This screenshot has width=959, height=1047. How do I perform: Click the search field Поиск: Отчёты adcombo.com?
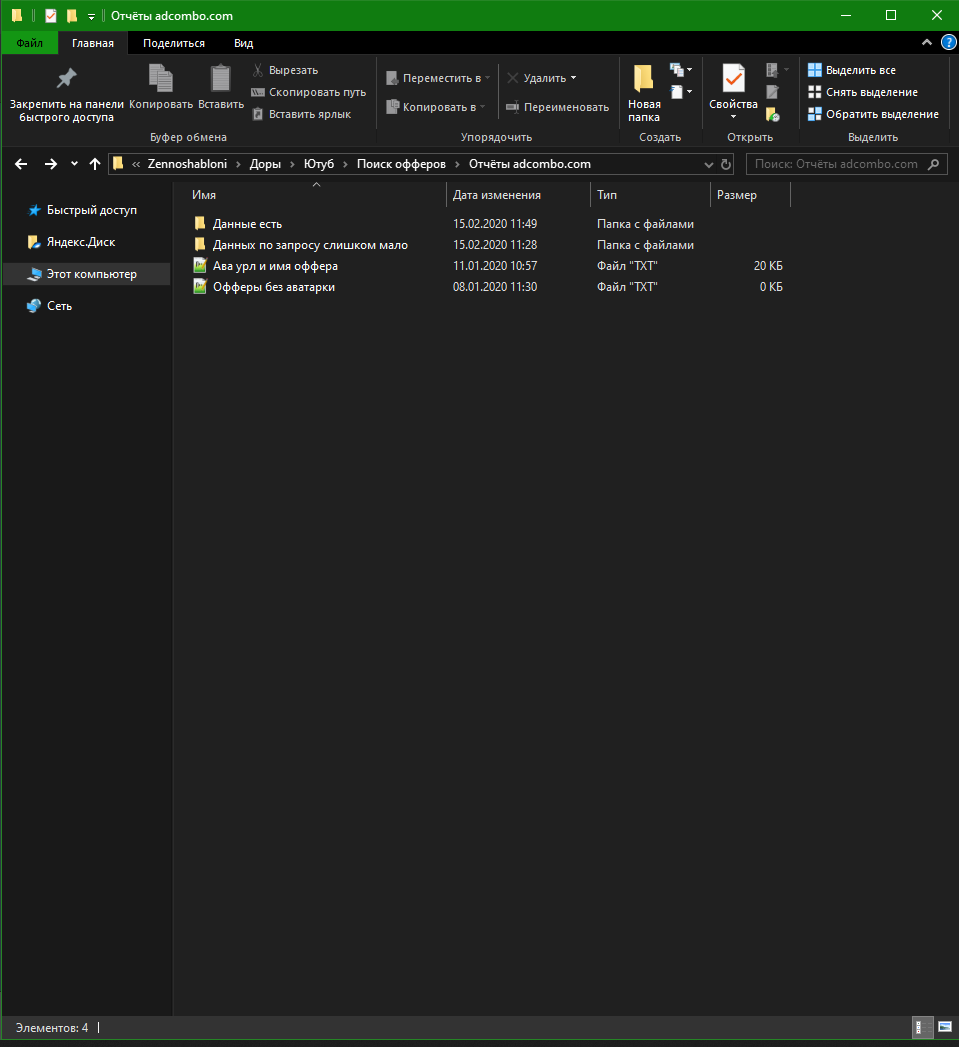tap(836, 164)
